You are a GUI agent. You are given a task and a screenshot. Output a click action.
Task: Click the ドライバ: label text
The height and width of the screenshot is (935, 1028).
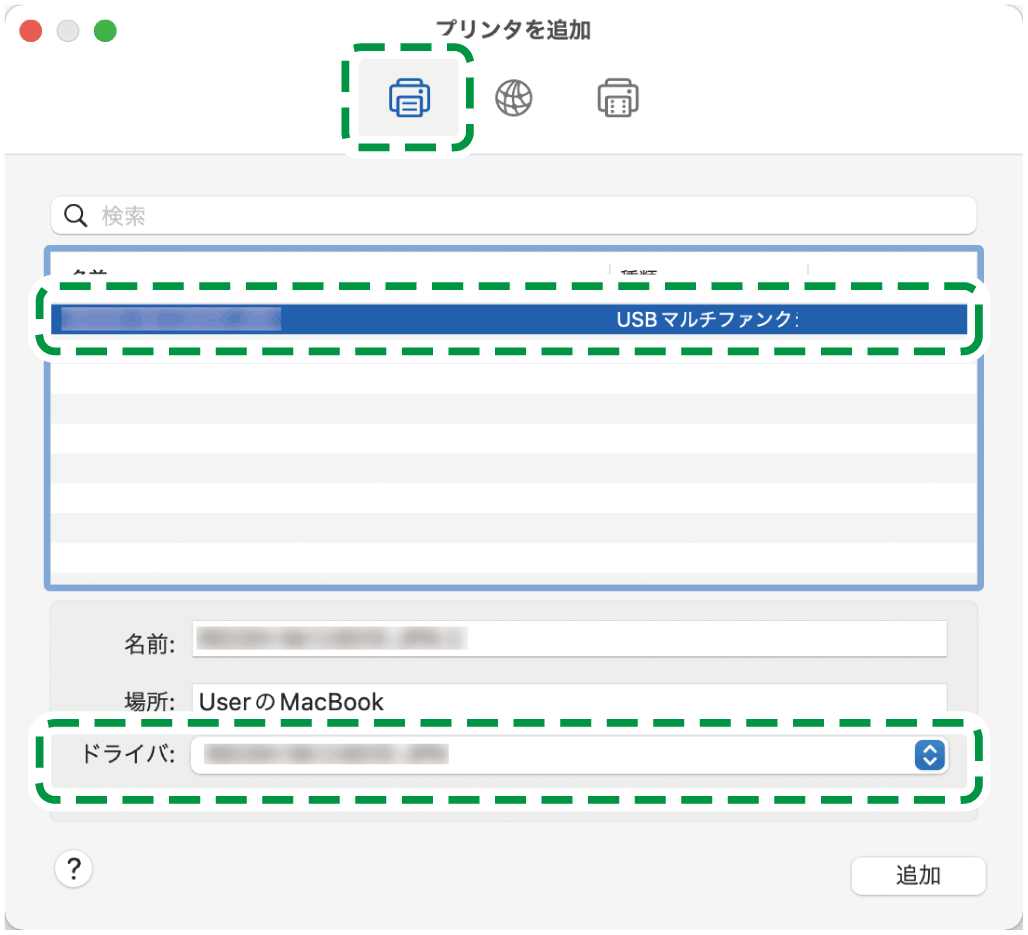coord(126,755)
